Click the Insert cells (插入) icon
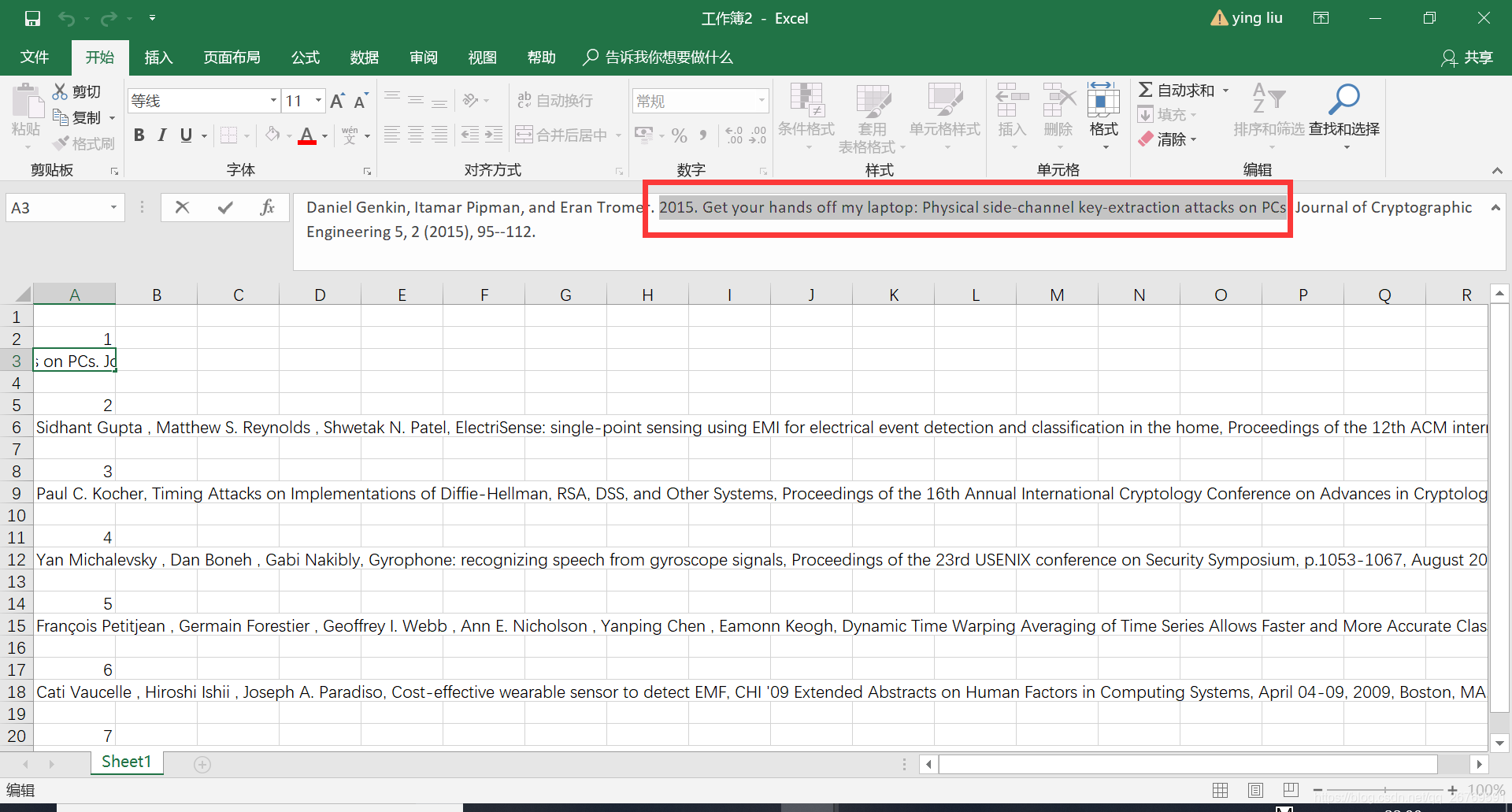 (1012, 100)
